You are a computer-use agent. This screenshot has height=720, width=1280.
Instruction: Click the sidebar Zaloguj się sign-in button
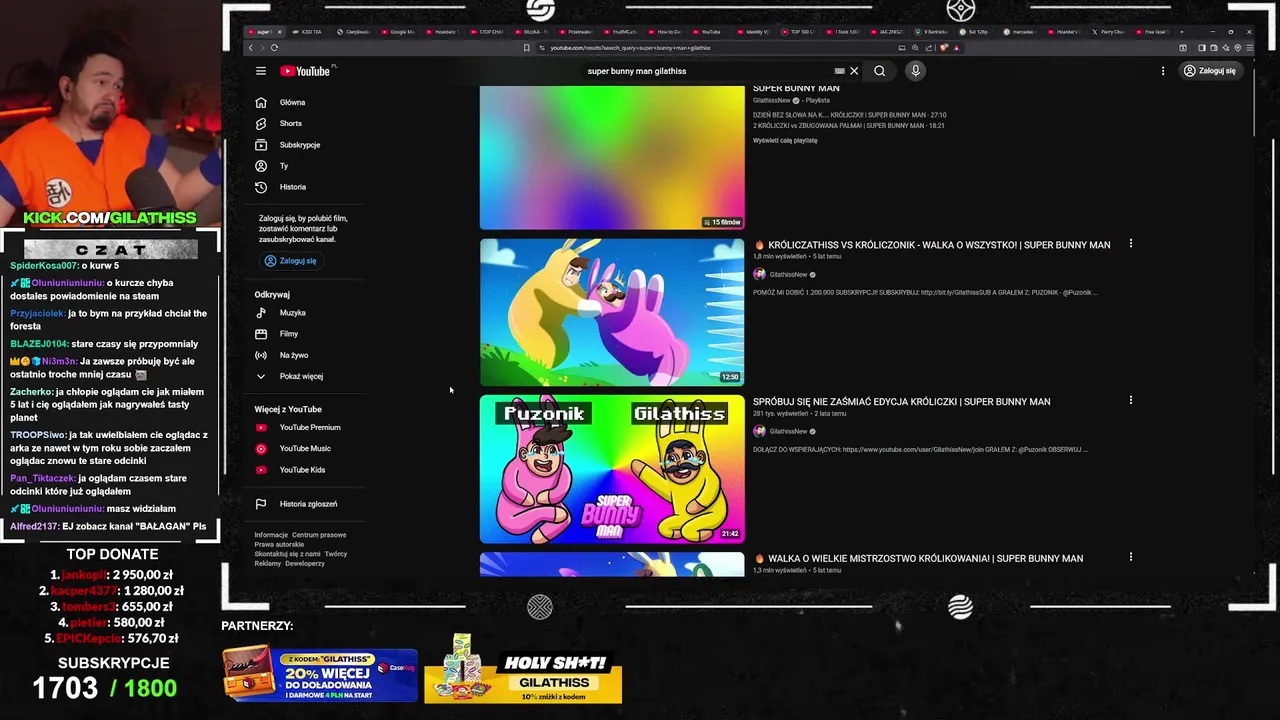(291, 261)
